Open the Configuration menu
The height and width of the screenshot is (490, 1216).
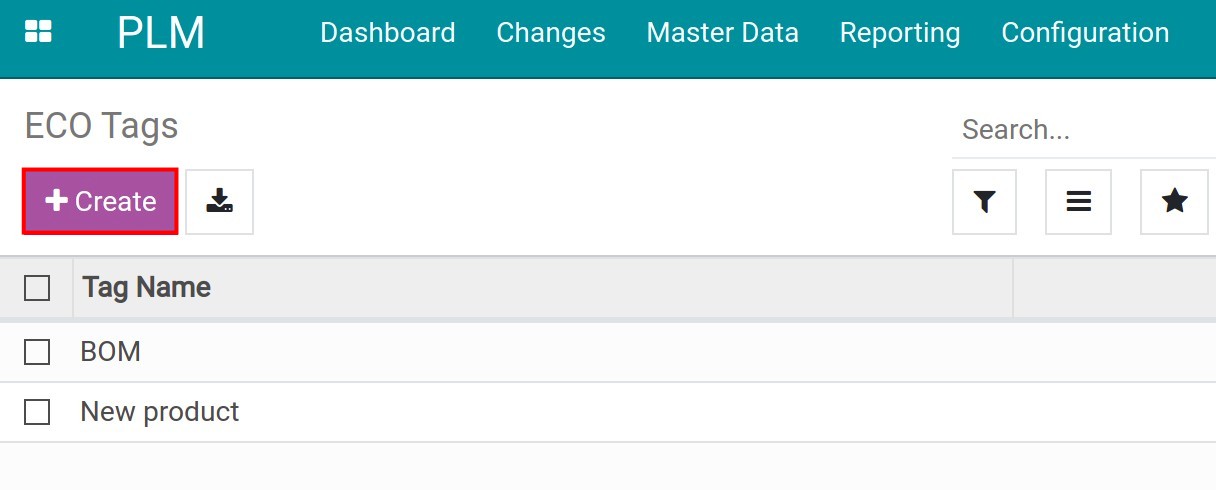[1084, 33]
